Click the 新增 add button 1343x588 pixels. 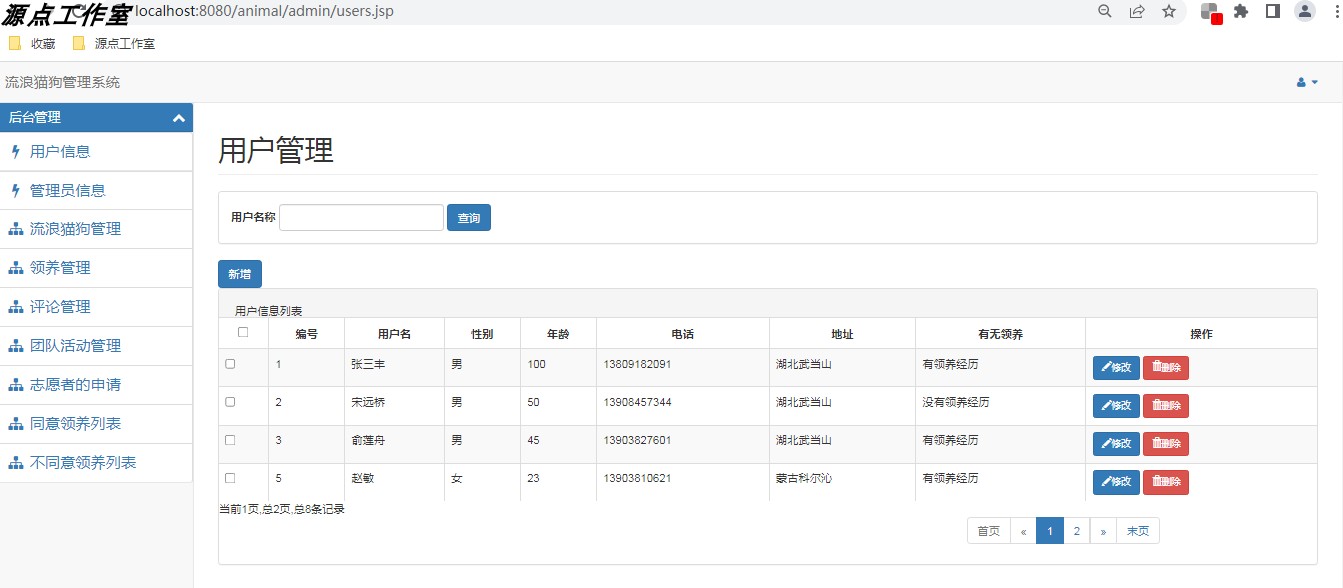click(239, 273)
